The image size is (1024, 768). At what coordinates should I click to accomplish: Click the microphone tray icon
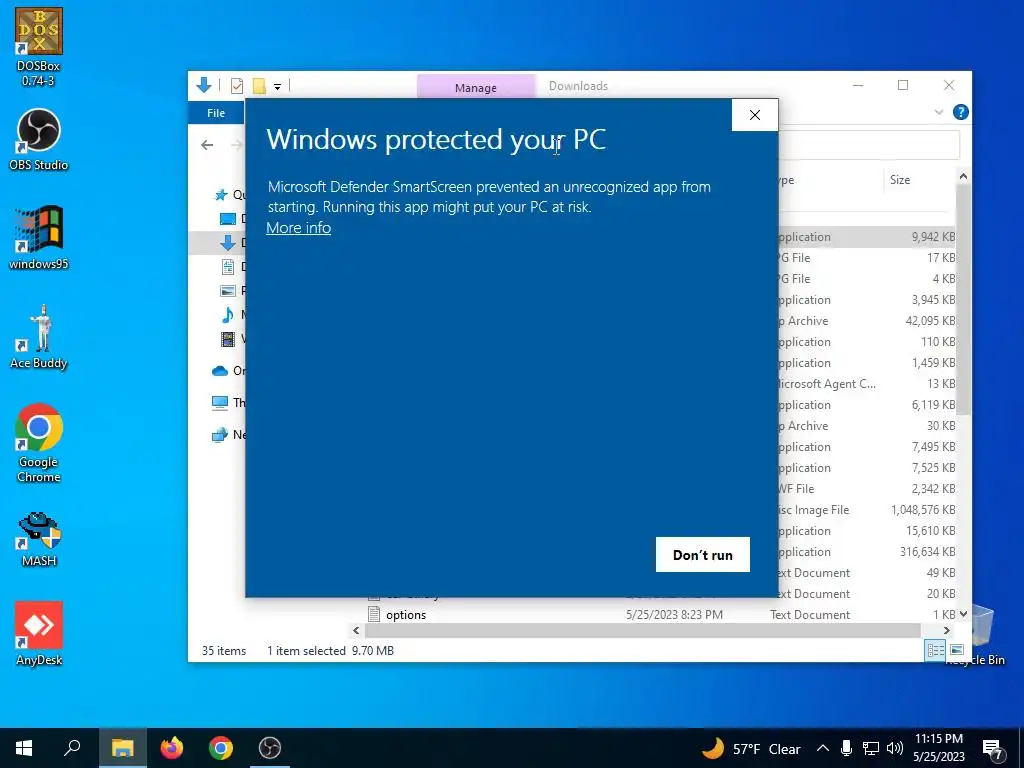point(846,748)
